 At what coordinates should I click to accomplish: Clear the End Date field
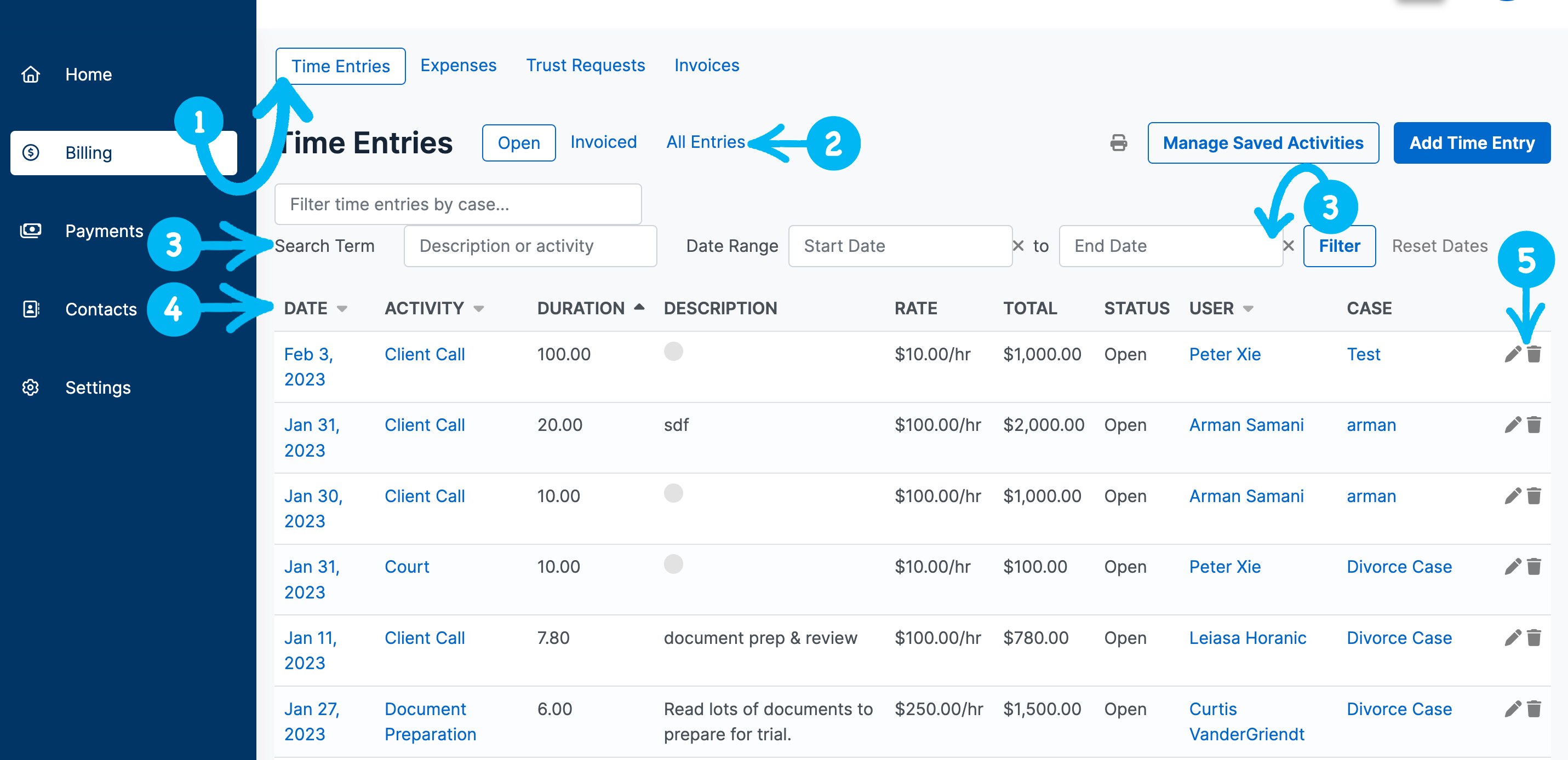point(1288,246)
